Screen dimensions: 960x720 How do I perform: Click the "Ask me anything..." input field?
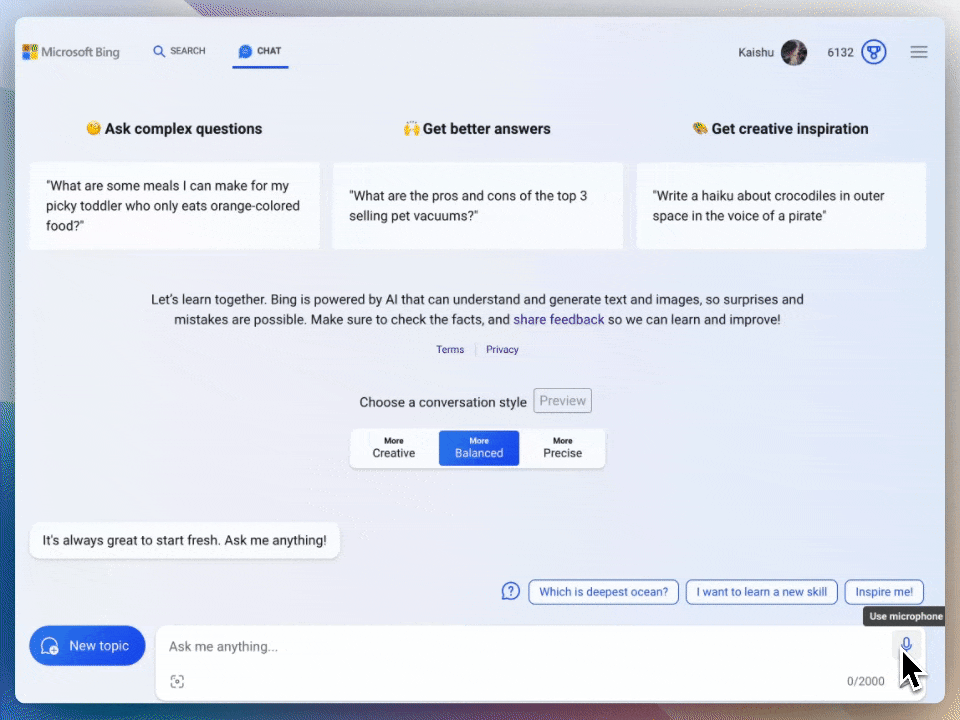point(520,647)
